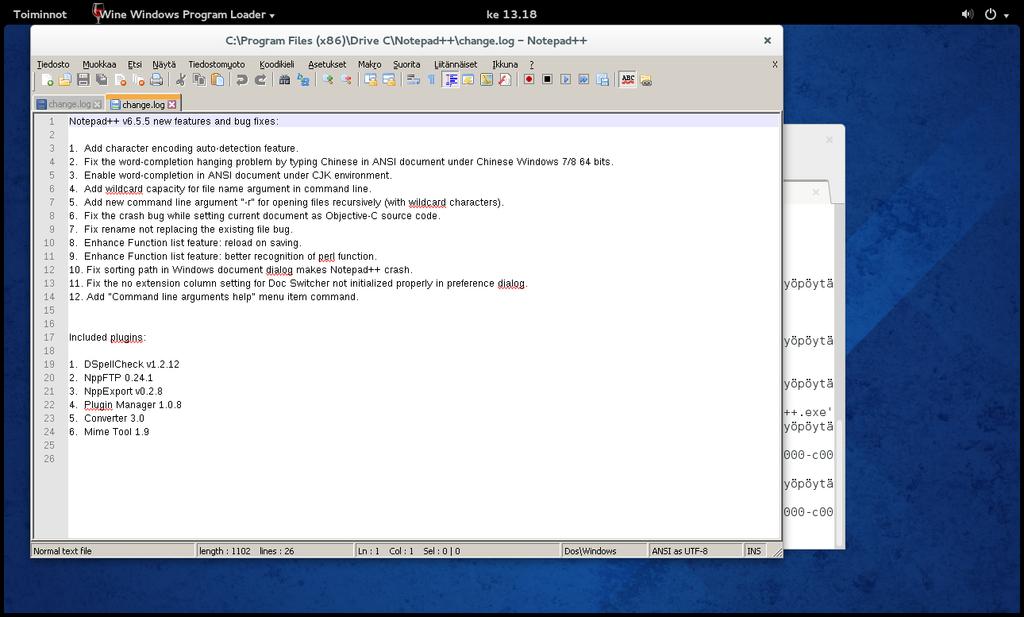Open the Suorita menu
Screen dimensions: 1024x617
406,64
